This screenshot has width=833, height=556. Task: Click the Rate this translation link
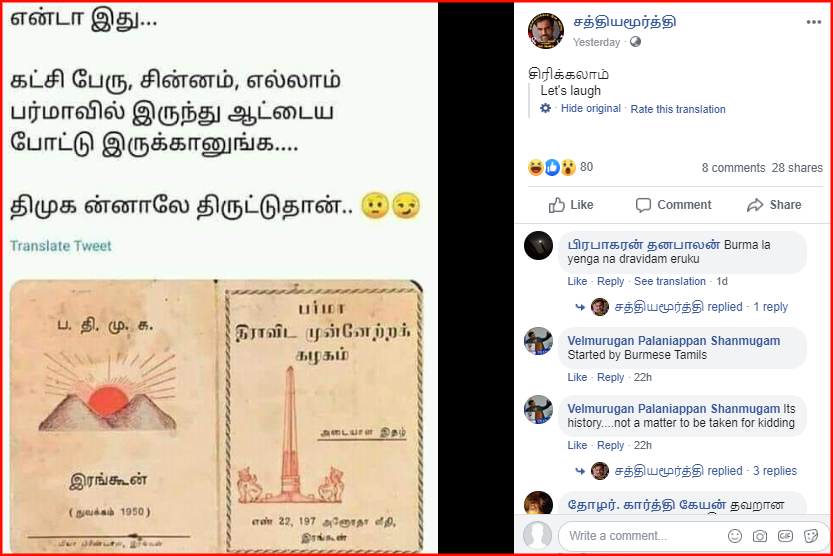[x=677, y=109]
